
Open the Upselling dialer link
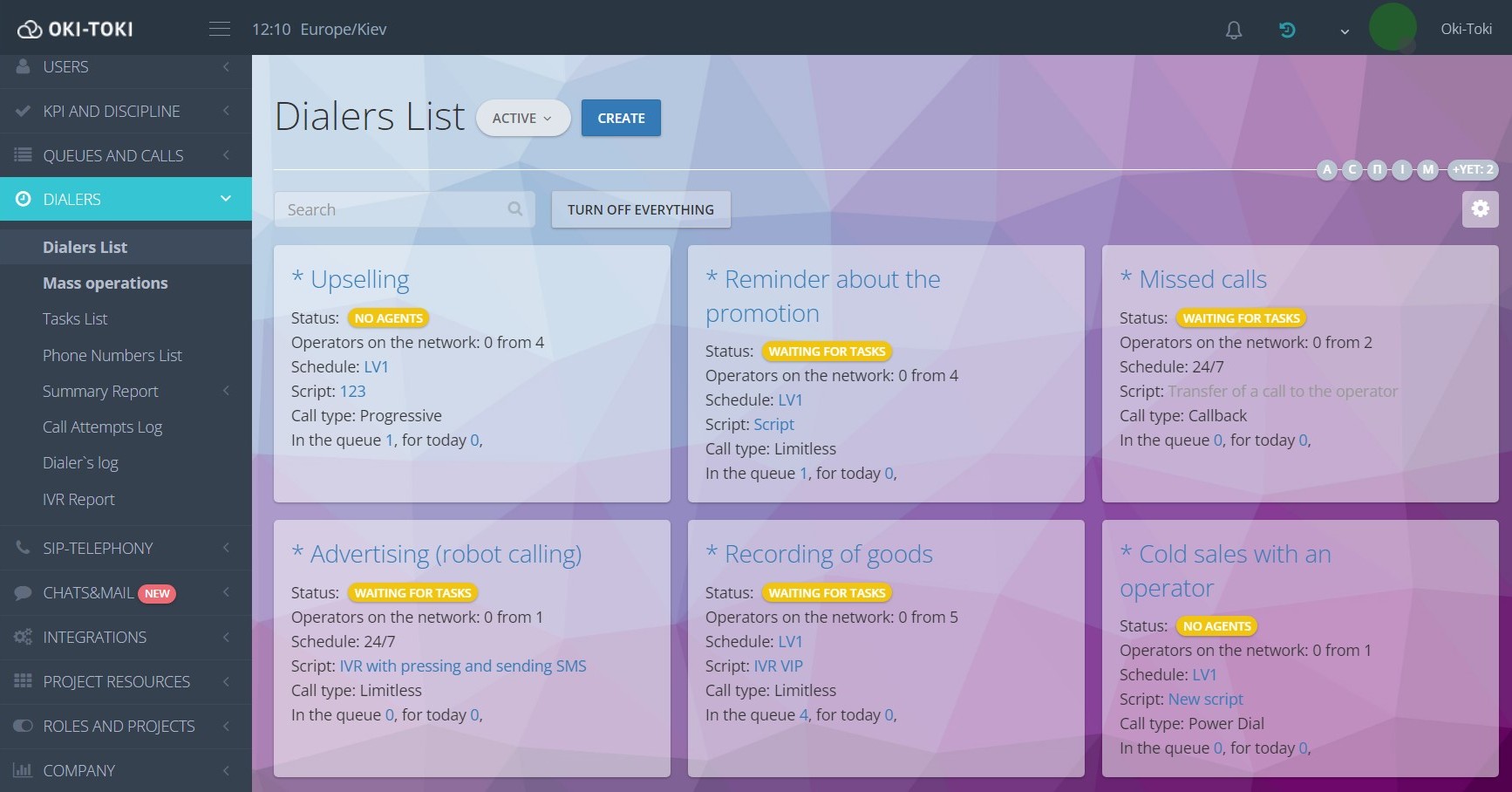point(359,279)
